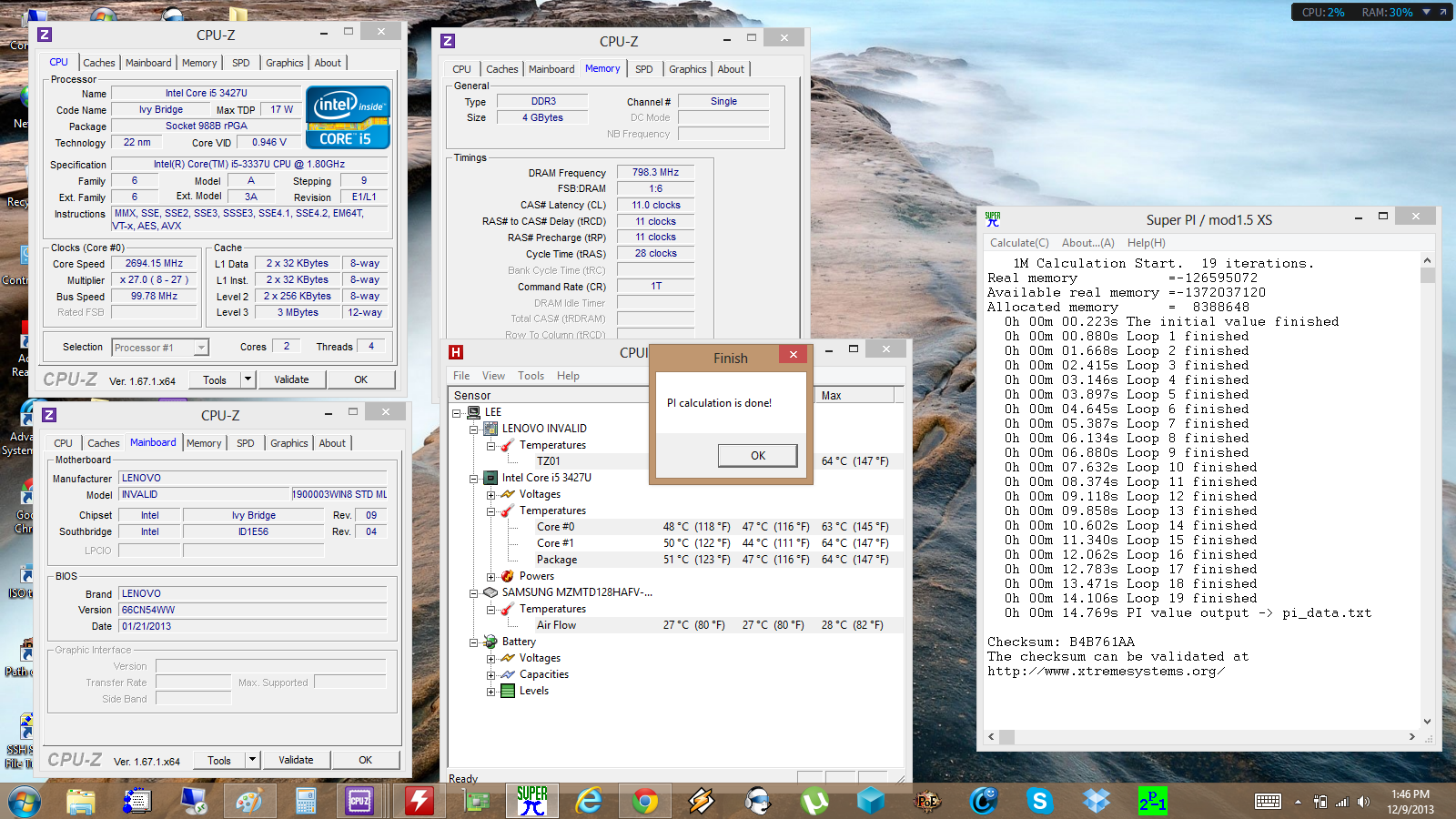Click the CPU-Z Memory window Z icon
The width and height of the screenshot is (1456, 819).
click(448, 41)
